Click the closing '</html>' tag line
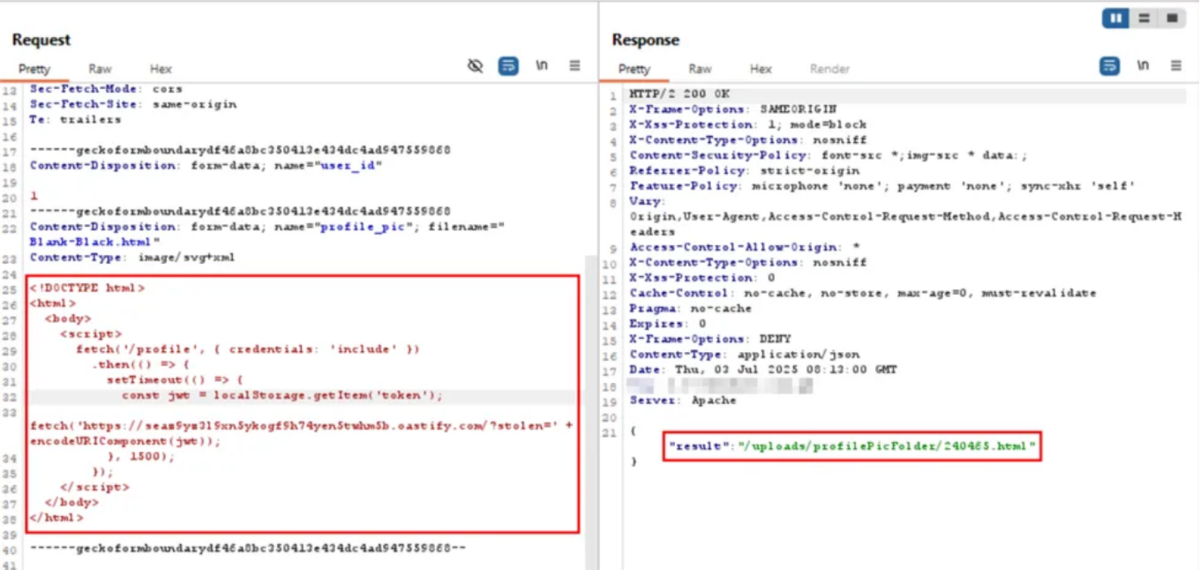Image resolution: width=1200 pixels, height=570 pixels. click(x=56, y=517)
